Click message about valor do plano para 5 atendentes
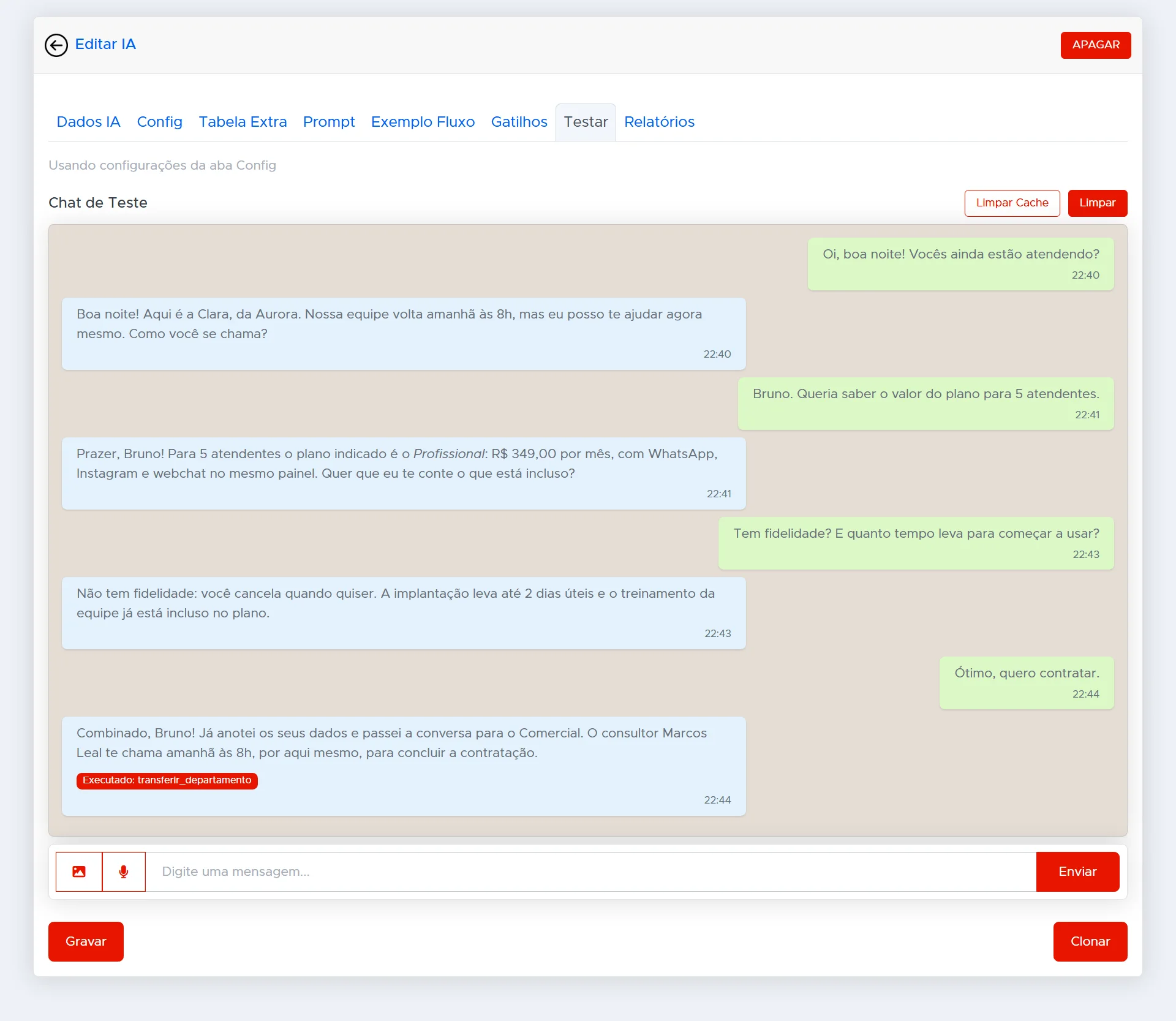Screen dimensions: 1176x1021 925,404
